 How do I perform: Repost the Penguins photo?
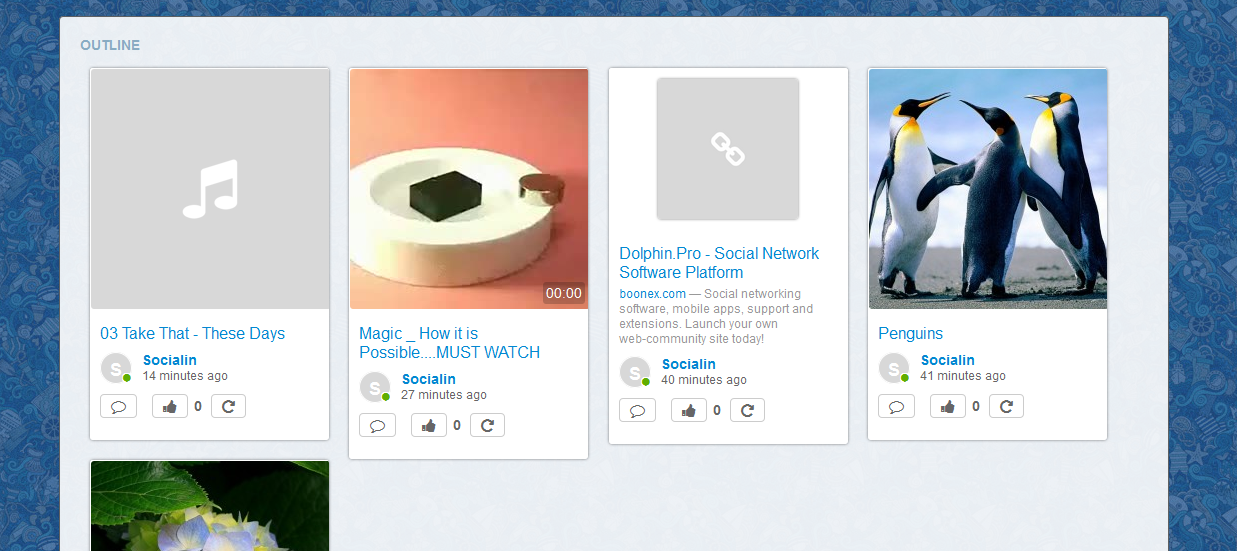1006,406
